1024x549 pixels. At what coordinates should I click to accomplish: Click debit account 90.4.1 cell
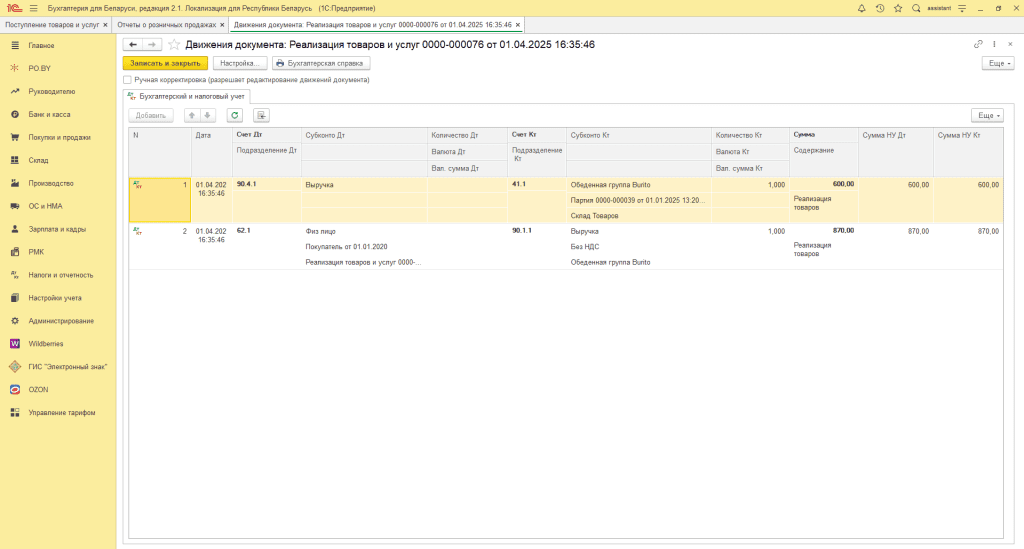(x=266, y=185)
